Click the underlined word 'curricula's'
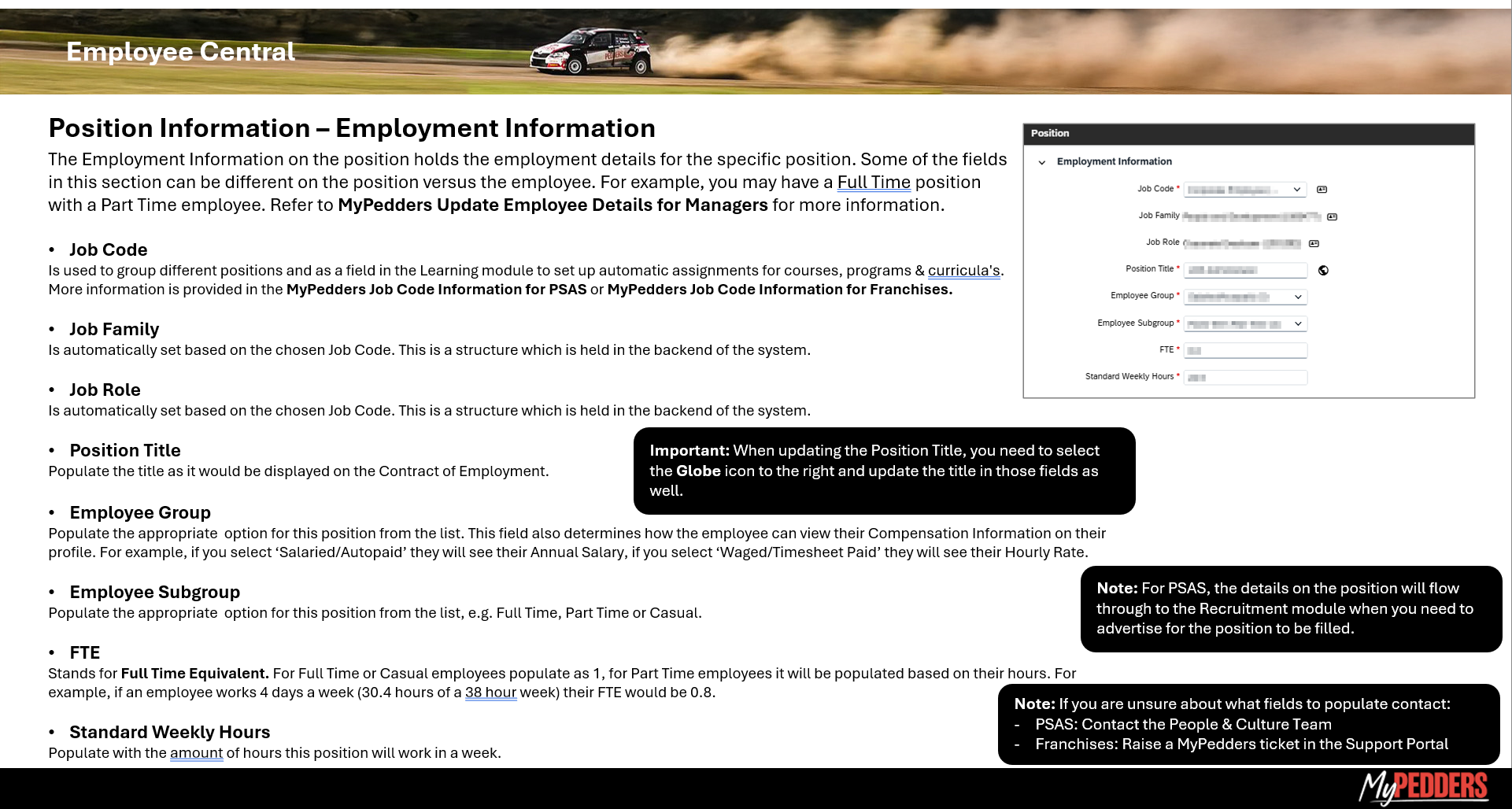Viewport: 1512px width, 809px height. [x=963, y=271]
